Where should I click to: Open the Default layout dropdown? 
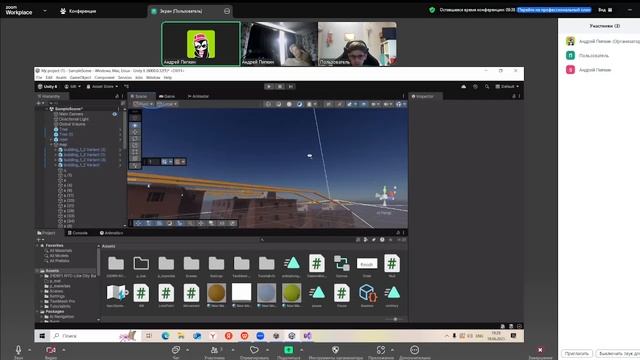tap(507, 87)
